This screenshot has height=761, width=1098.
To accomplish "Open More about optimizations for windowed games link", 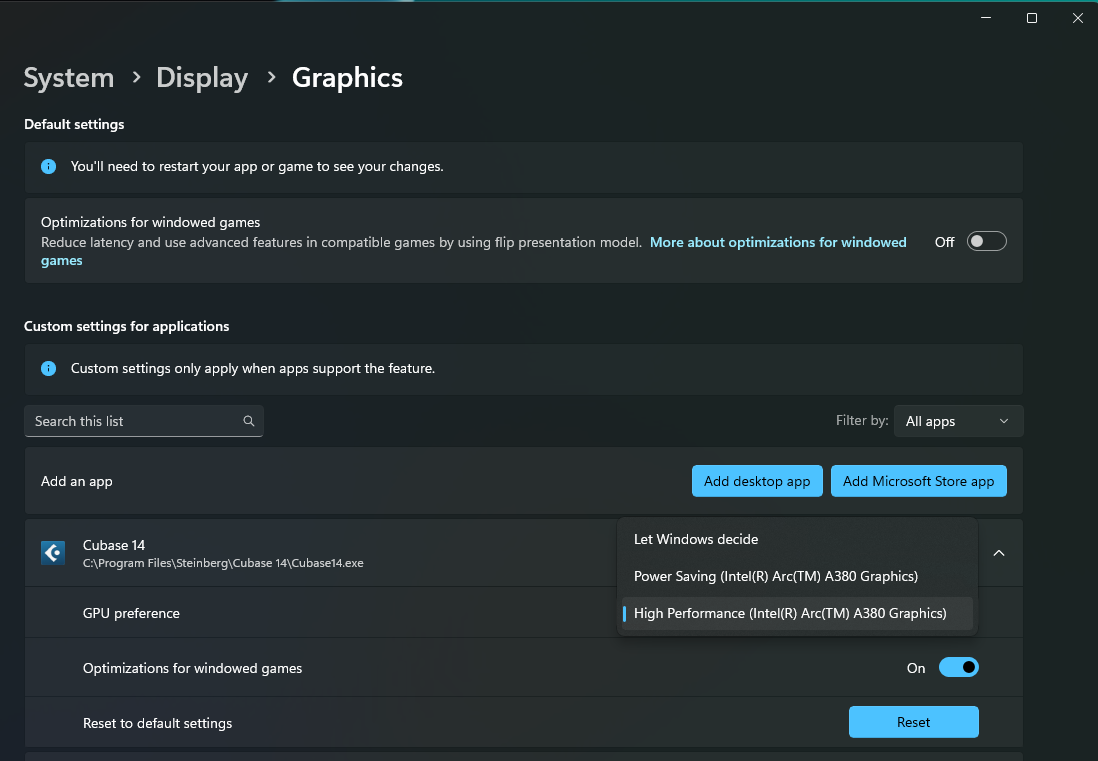I will point(778,242).
